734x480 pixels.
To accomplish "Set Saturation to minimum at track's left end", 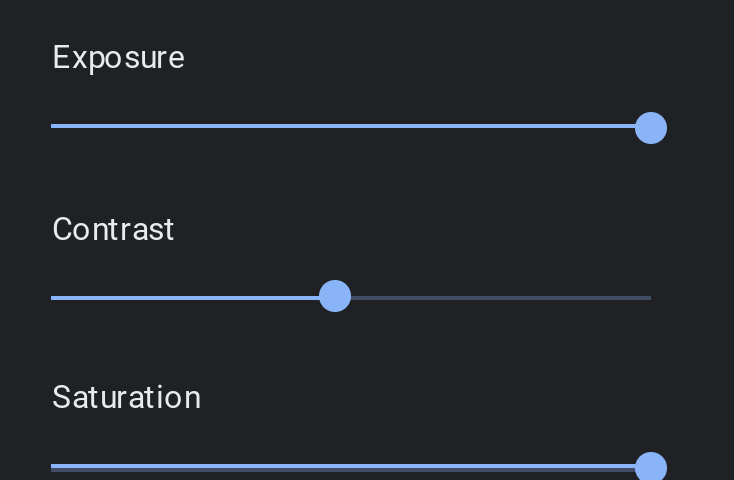I will coord(52,467).
